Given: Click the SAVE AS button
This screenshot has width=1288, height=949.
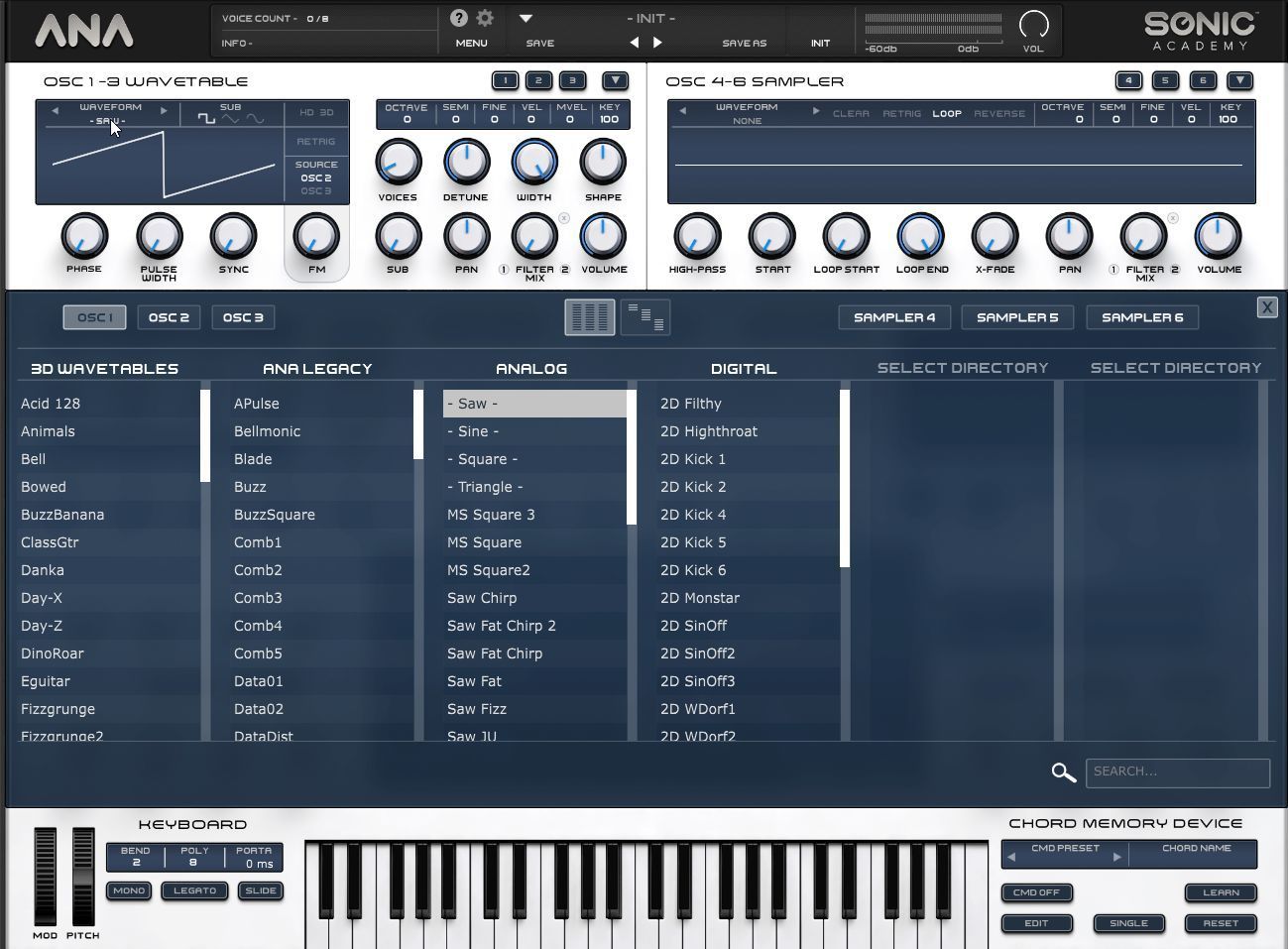Looking at the screenshot, I should 744,43.
